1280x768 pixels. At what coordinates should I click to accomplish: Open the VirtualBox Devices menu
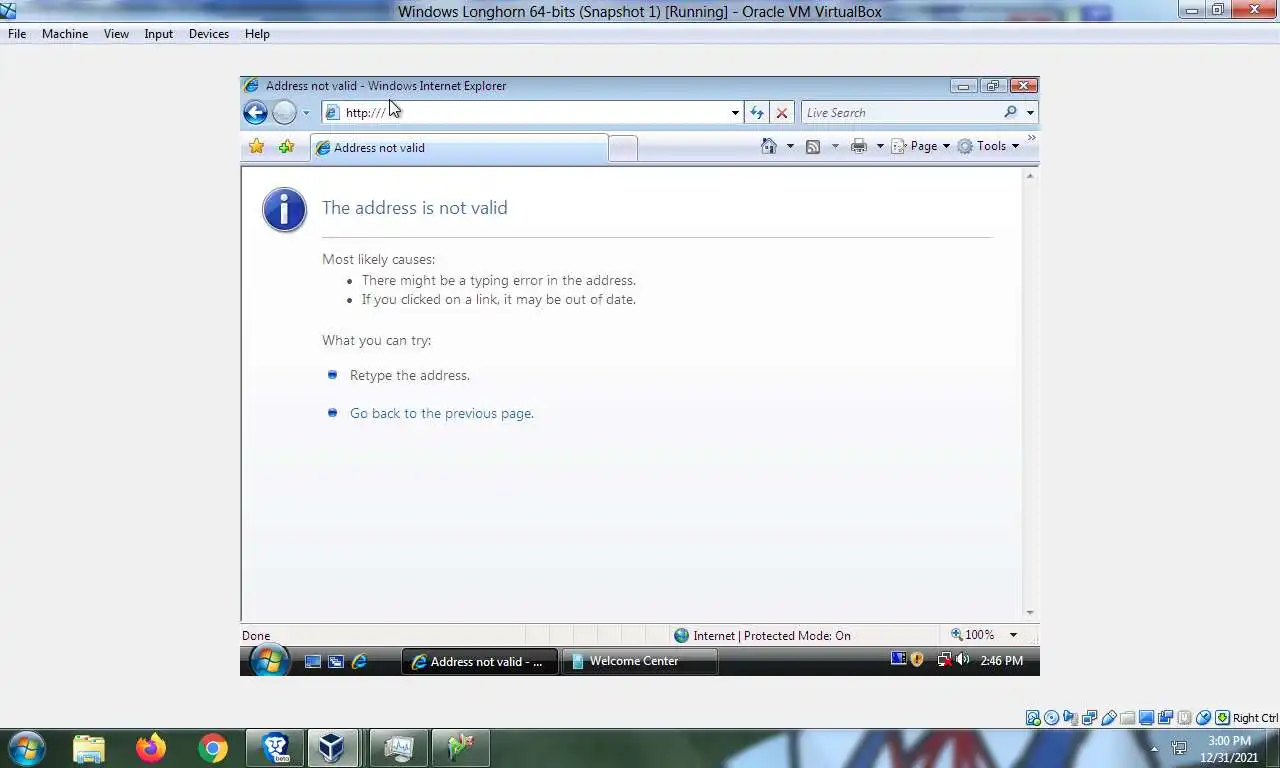[x=209, y=34]
